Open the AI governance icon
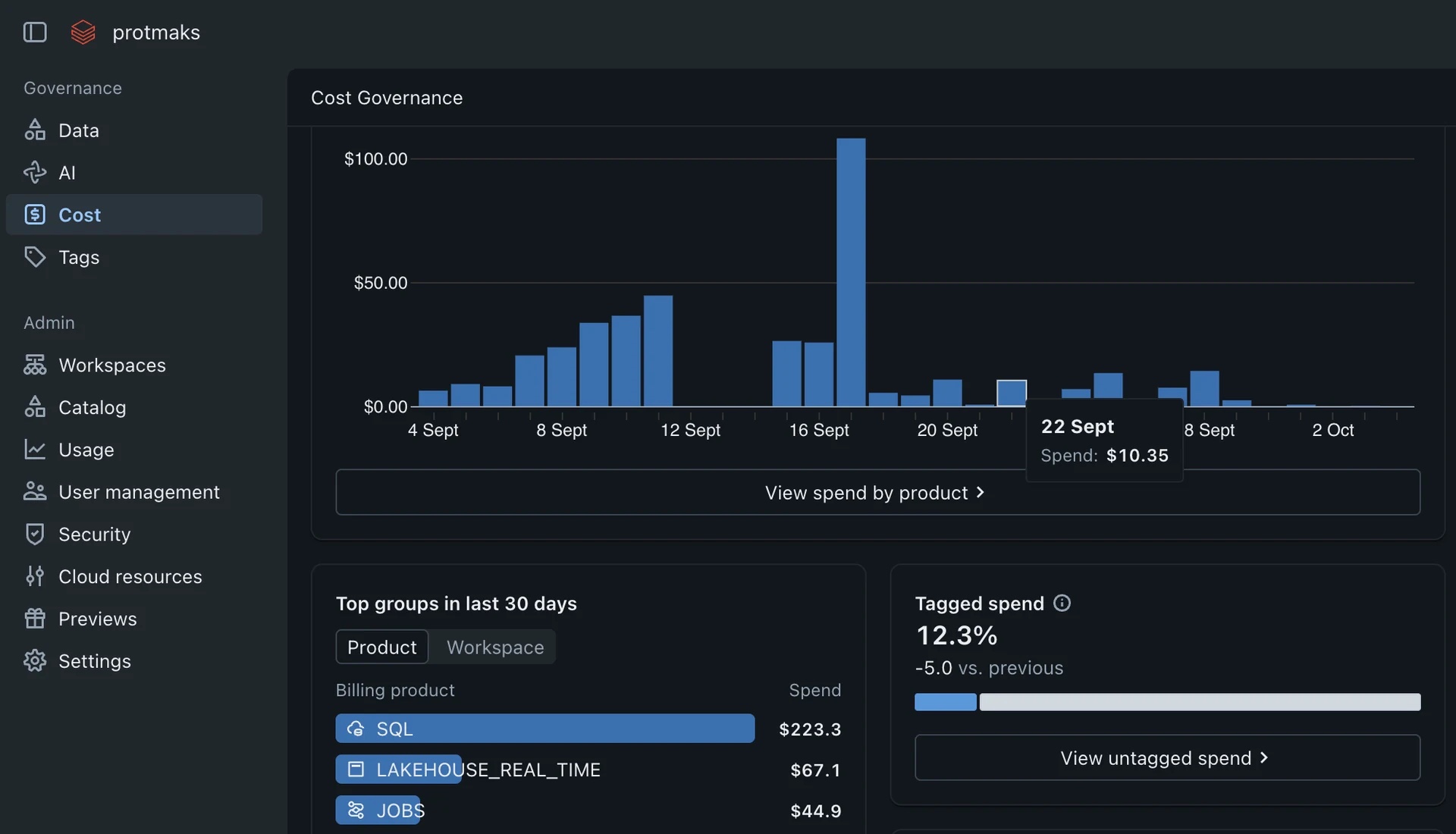The width and height of the screenshot is (1456, 834). [35, 172]
